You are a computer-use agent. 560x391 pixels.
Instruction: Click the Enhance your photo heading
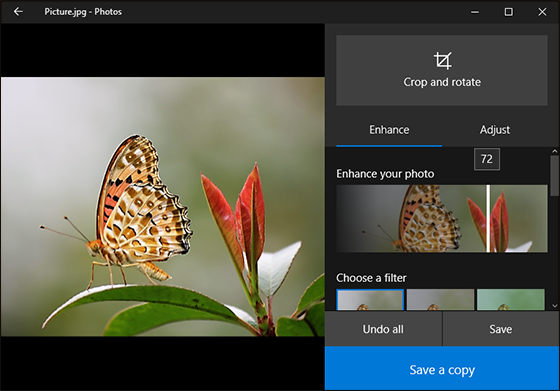[385, 174]
